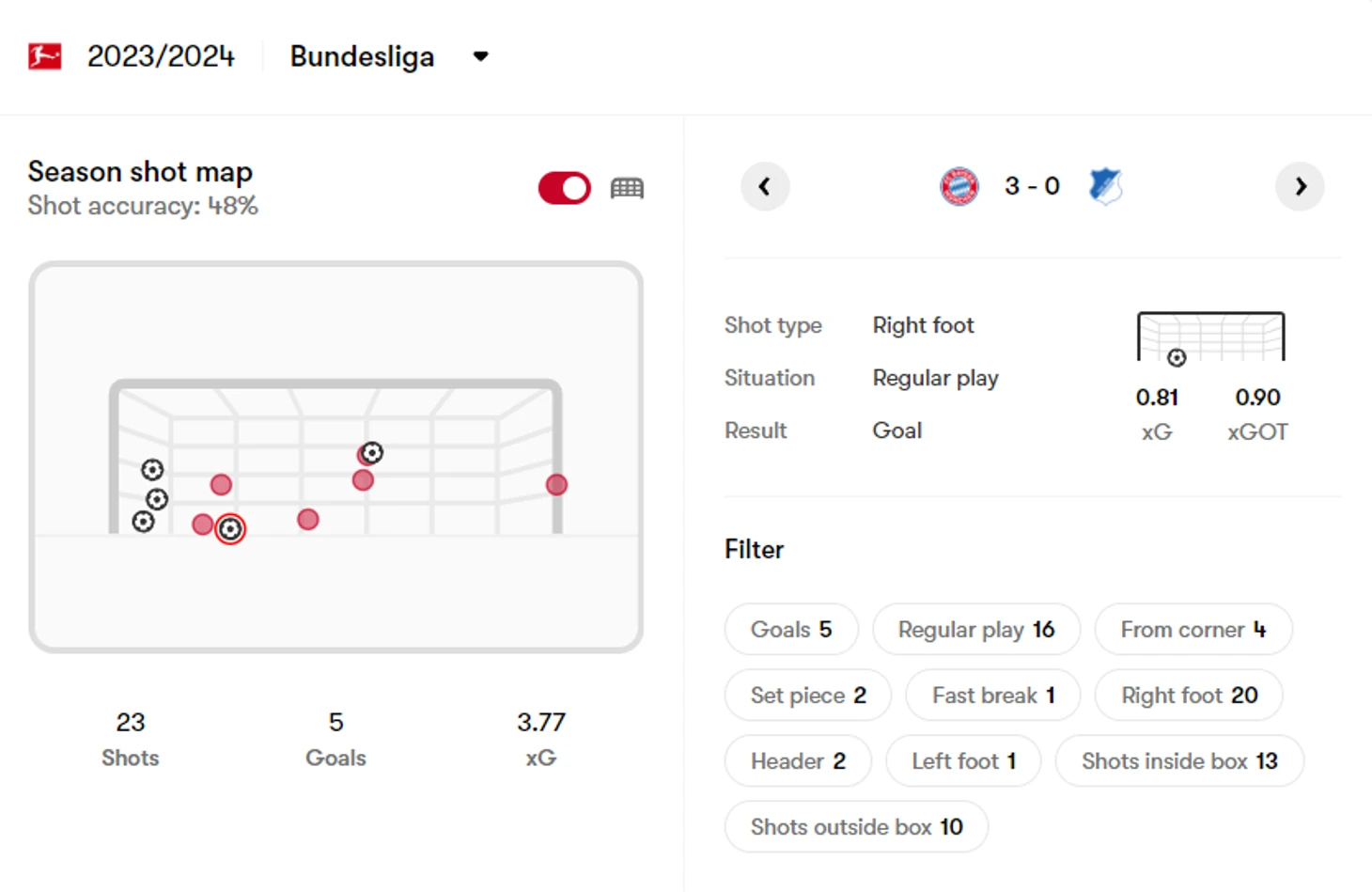Click the From corner 4 chip
The image size is (1372, 892).
coord(1193,630)
